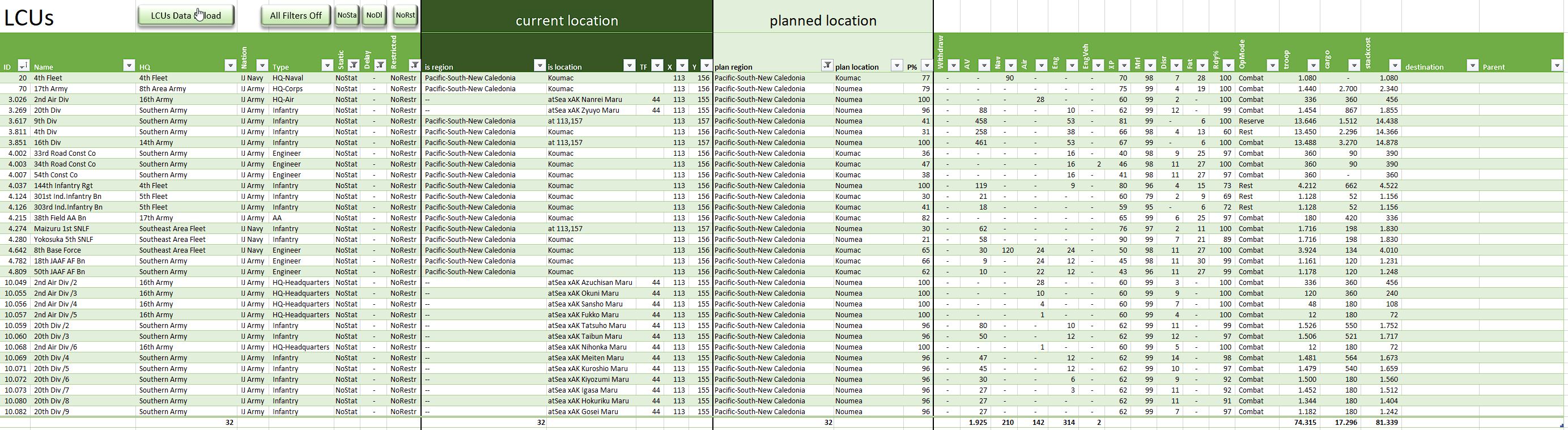This screenshot has height=430, width=1568.
Task: Open the Type column filter dropdown
Action: (x=326, y=66)
